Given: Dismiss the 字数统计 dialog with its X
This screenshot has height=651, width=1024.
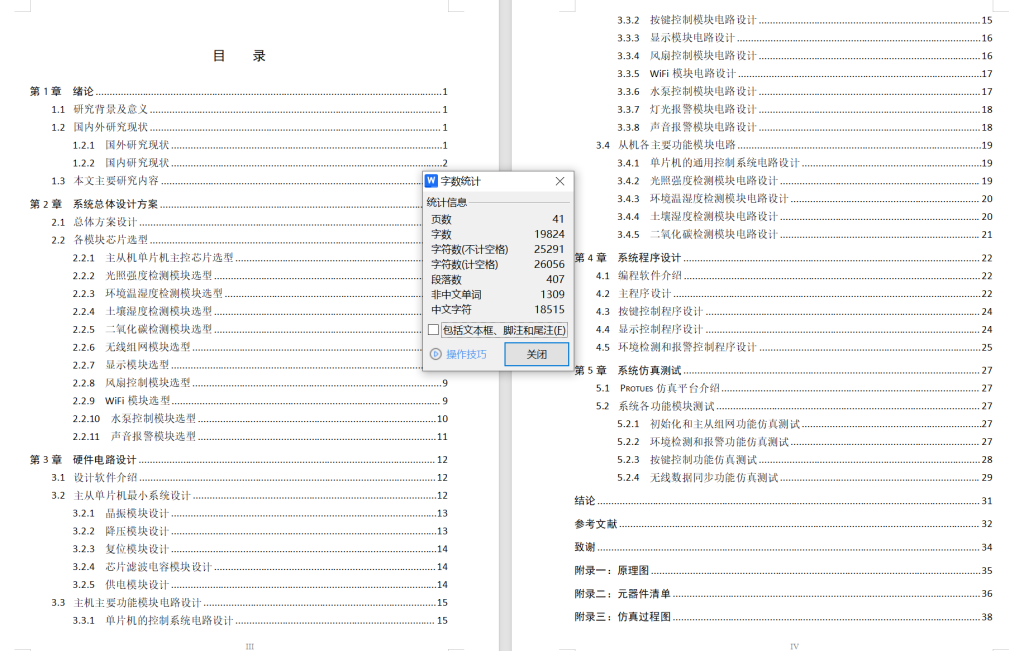Looking at the screenshot, I should pos(559,181).
